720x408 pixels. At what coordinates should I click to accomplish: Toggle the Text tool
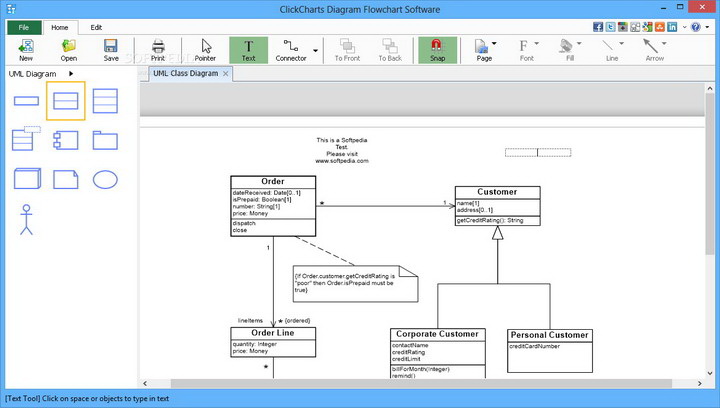click(x=248, y=50)
